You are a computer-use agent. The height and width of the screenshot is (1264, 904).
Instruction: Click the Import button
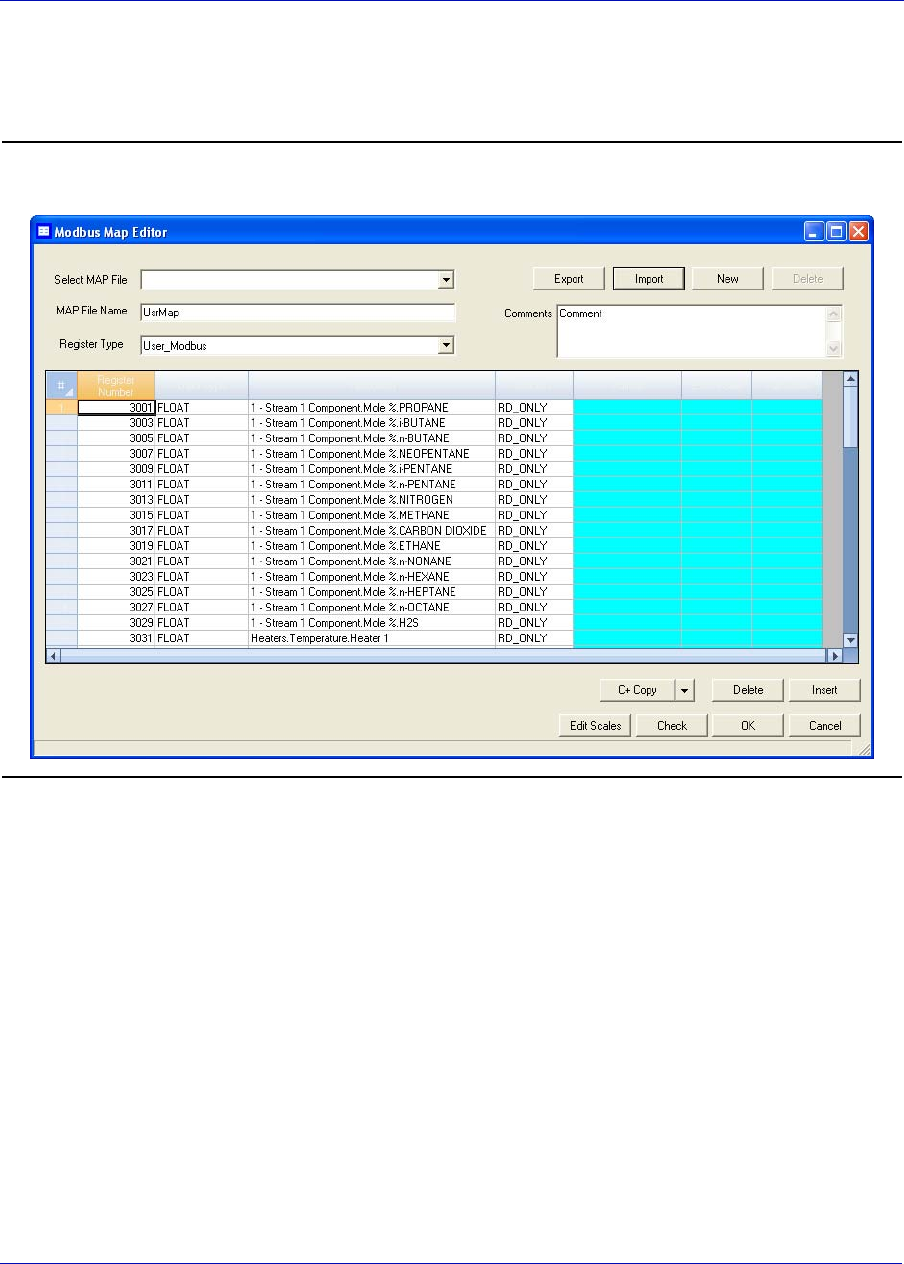[x=649, y=279]
